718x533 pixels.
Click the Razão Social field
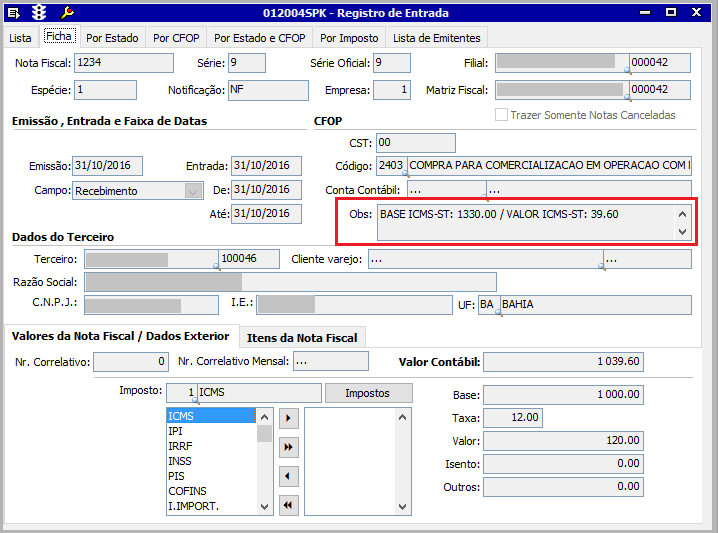[x=290, y=282]
